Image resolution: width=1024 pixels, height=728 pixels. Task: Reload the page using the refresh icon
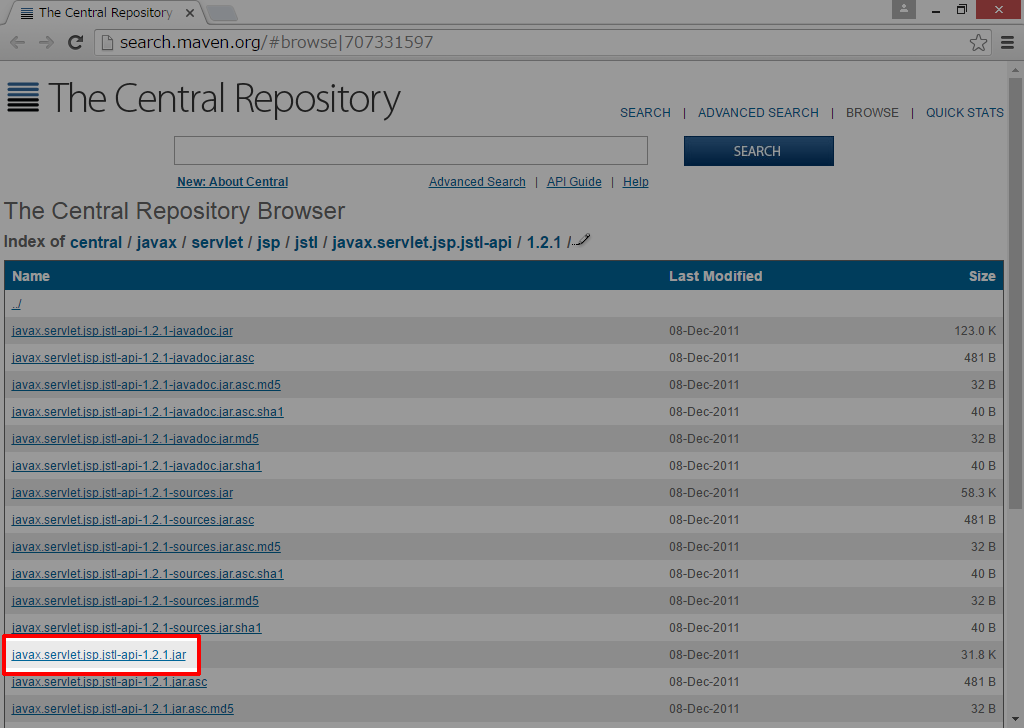pos(75,42)
